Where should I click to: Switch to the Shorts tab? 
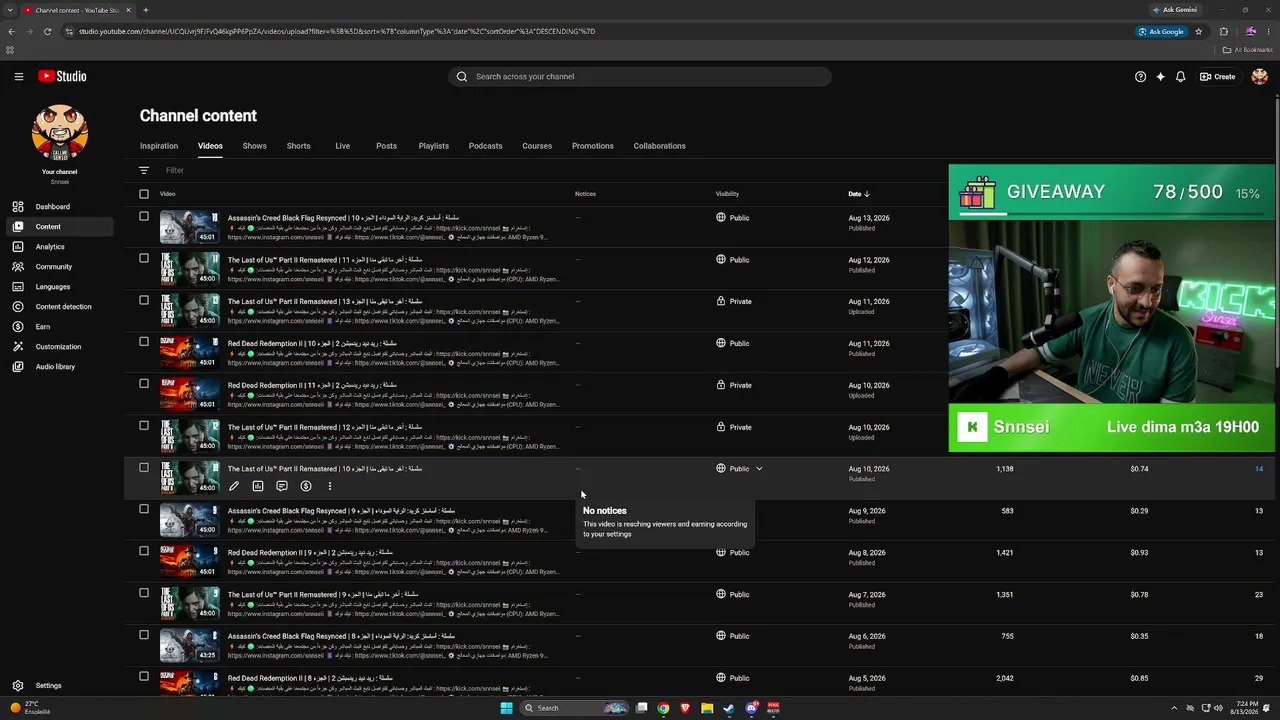coord(299,146)
